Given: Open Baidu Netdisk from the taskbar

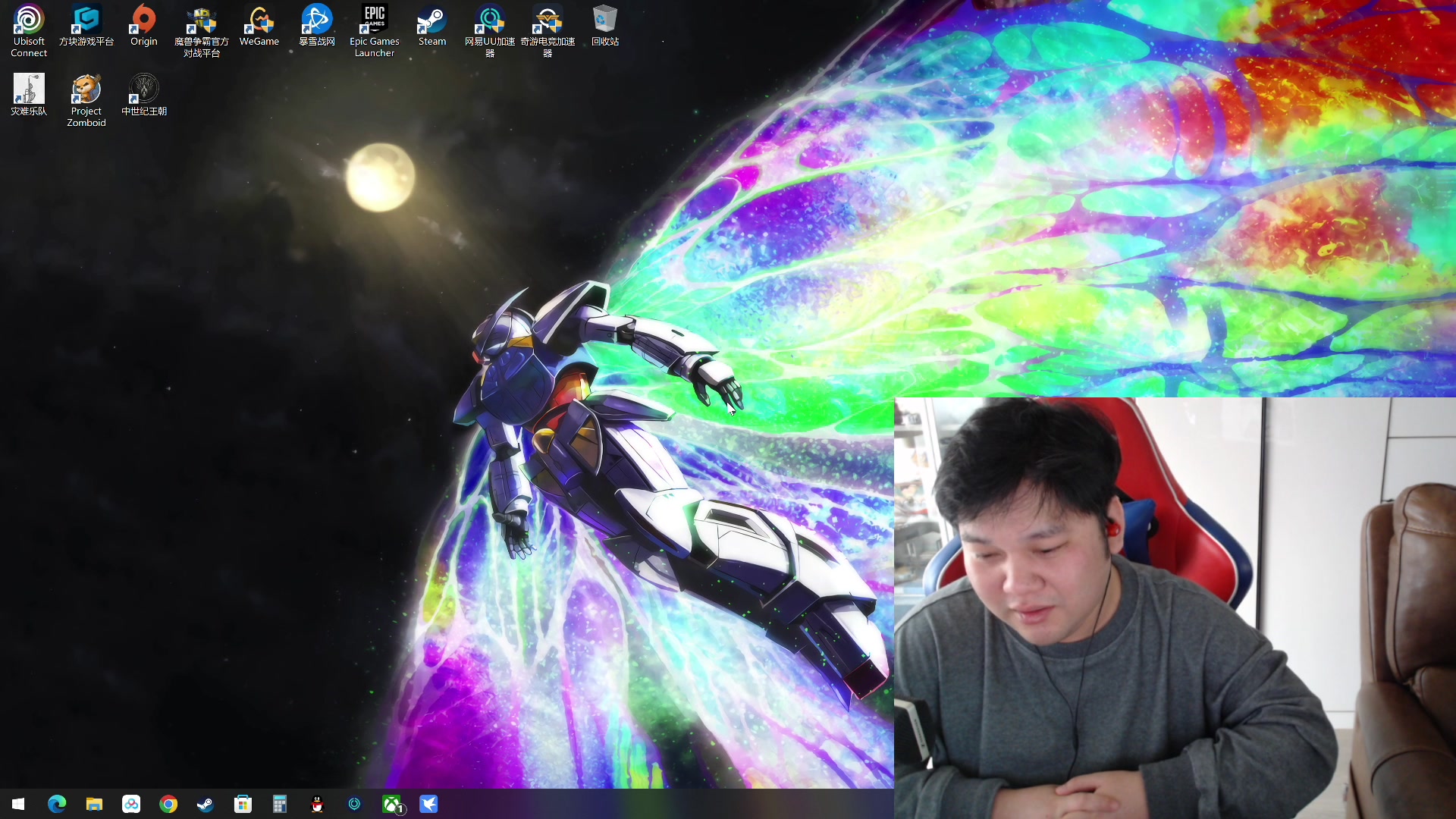Looking at the screenshot, I should click(131, 804).
